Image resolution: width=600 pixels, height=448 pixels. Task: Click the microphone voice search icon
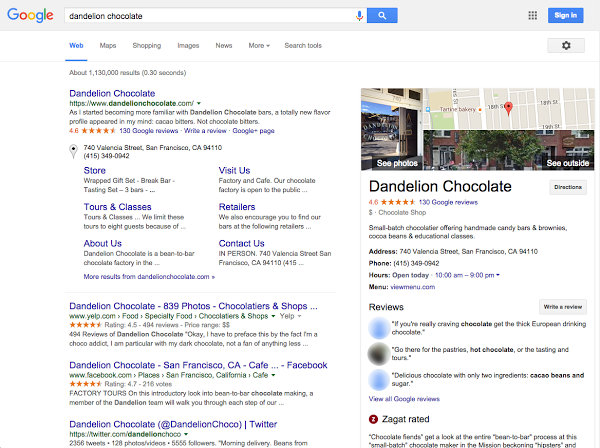[x=359, y=16]
